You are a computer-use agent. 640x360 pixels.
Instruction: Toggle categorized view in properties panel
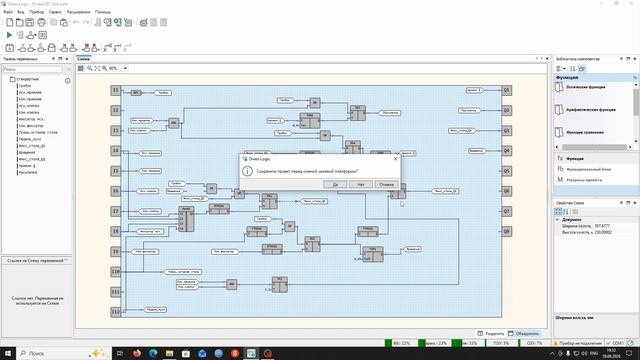[x=558, y=211]
